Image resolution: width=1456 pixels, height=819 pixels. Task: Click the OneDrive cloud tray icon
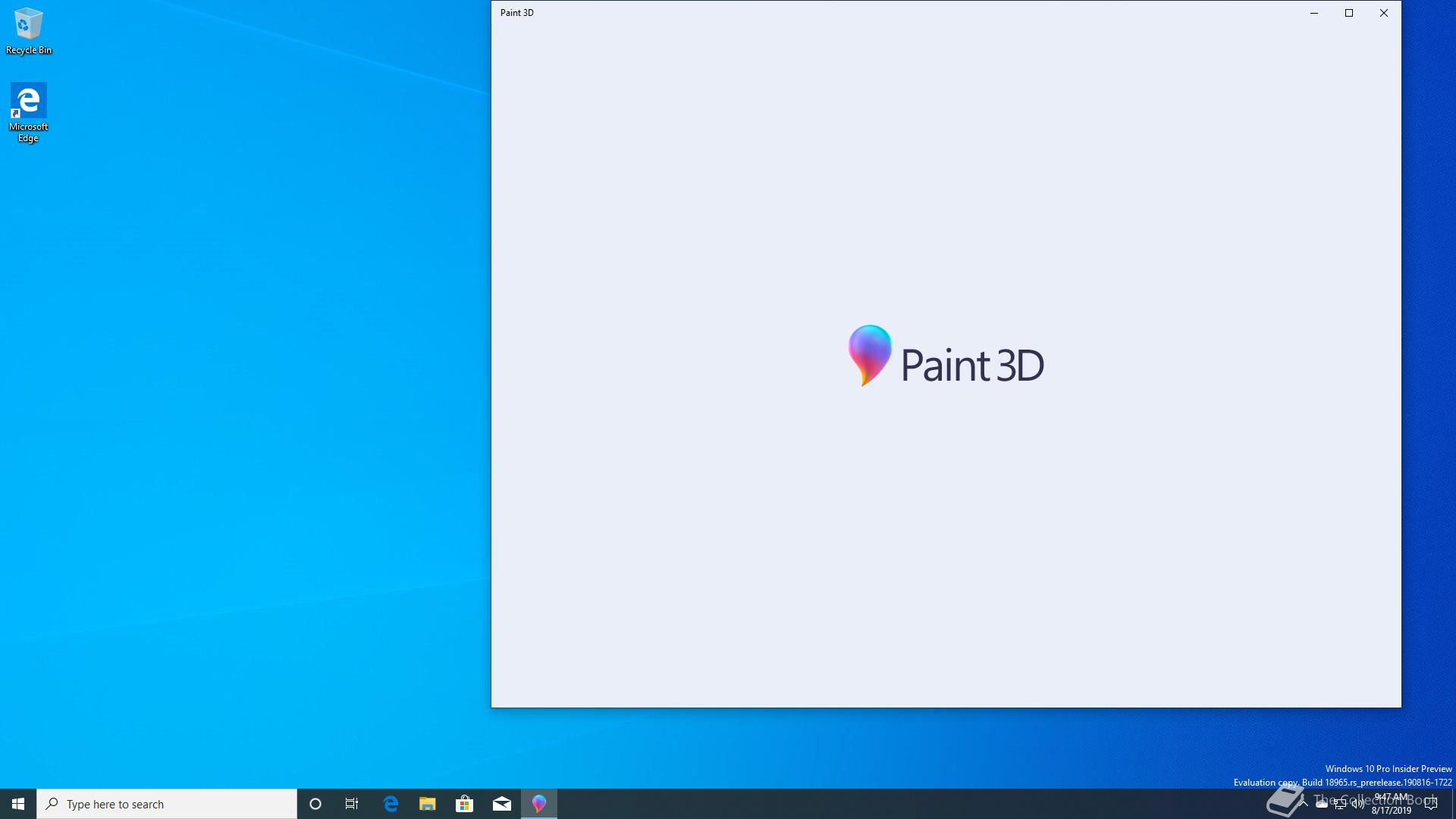click(1322, 805)
